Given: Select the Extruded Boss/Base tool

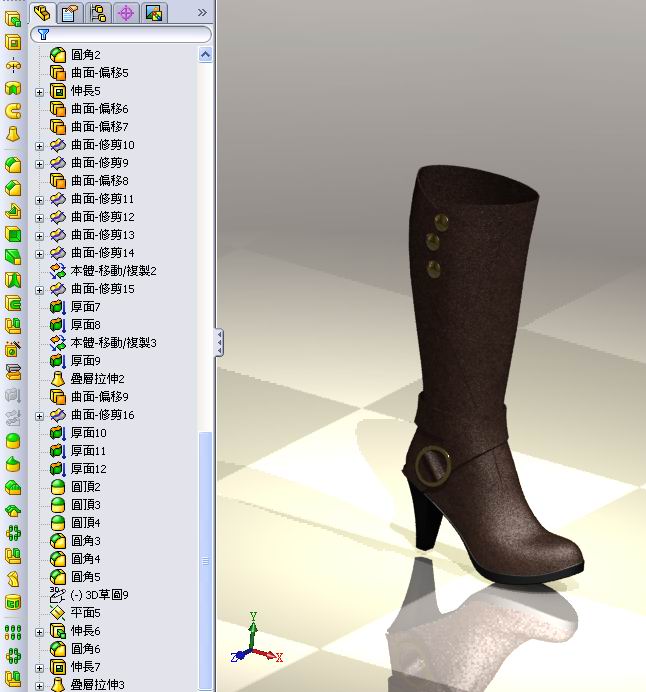Looking at the screenshot, I should 13,20.
